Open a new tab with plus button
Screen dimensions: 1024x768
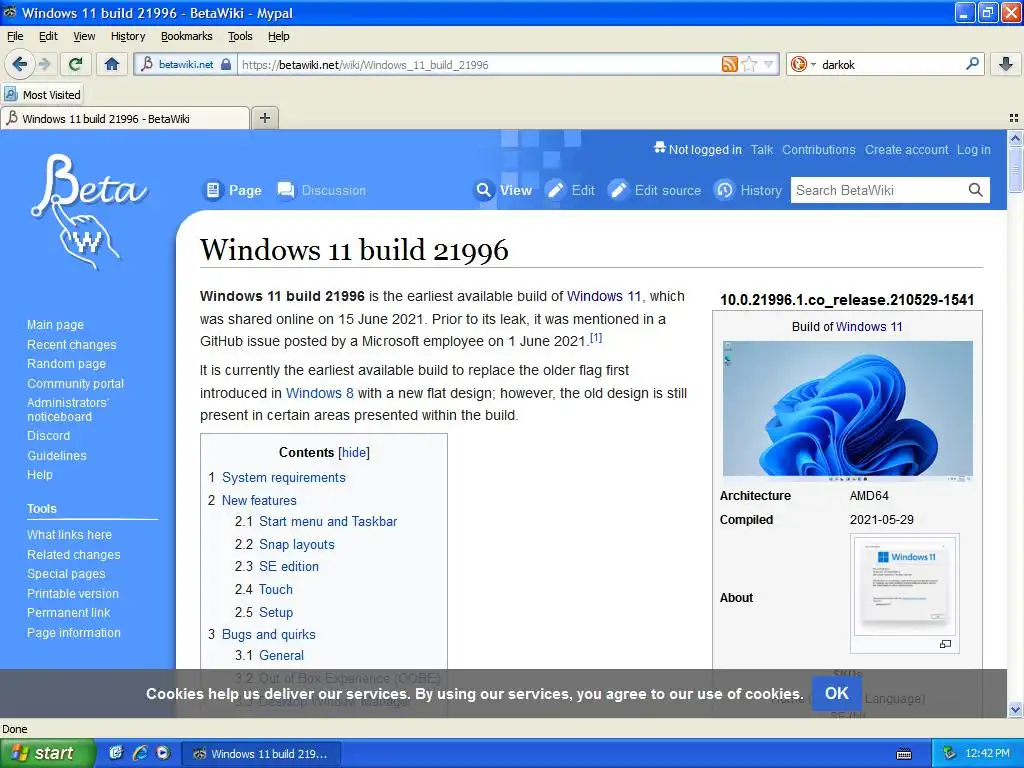tap(264, 118)
